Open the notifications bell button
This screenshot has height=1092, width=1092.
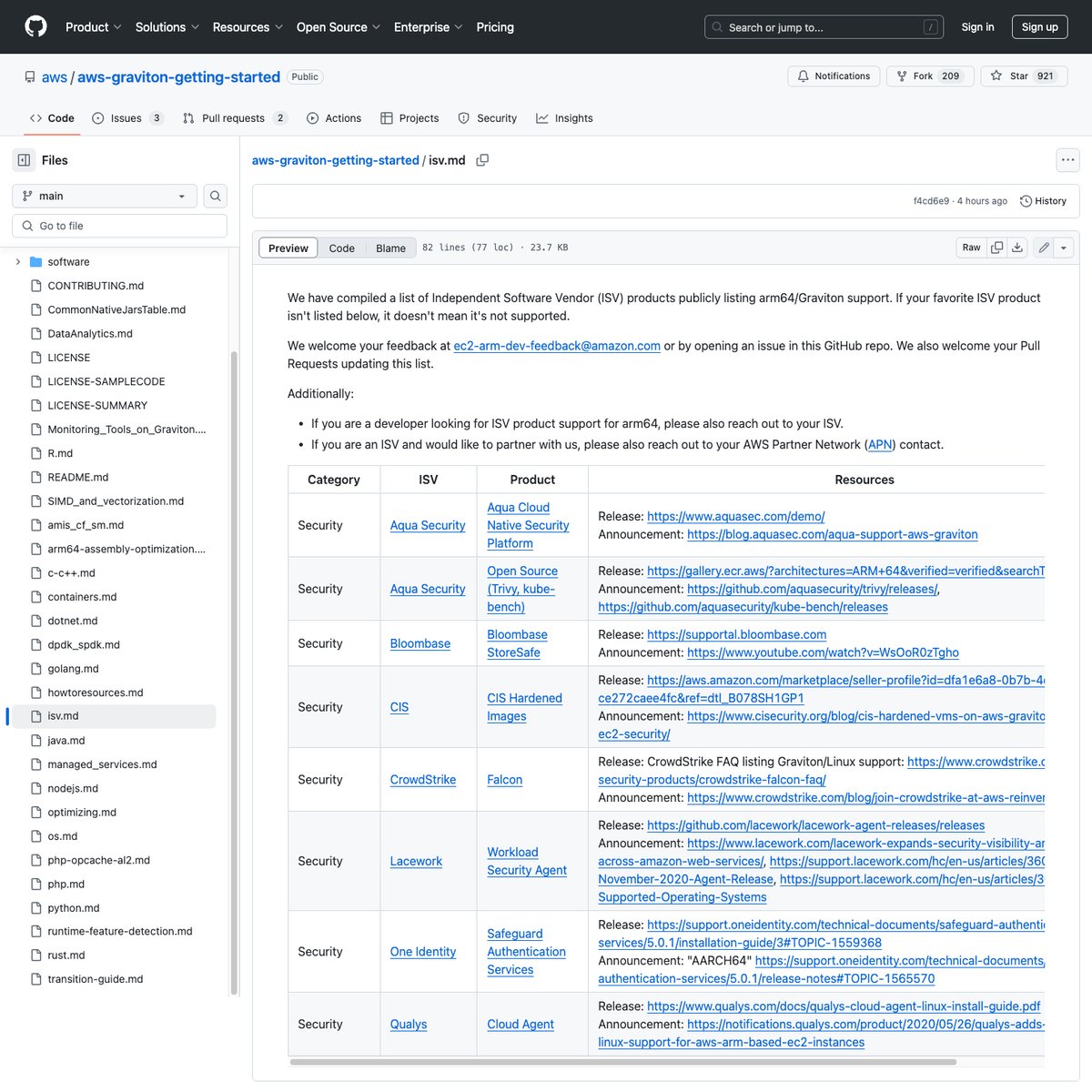tap(834, 76)
